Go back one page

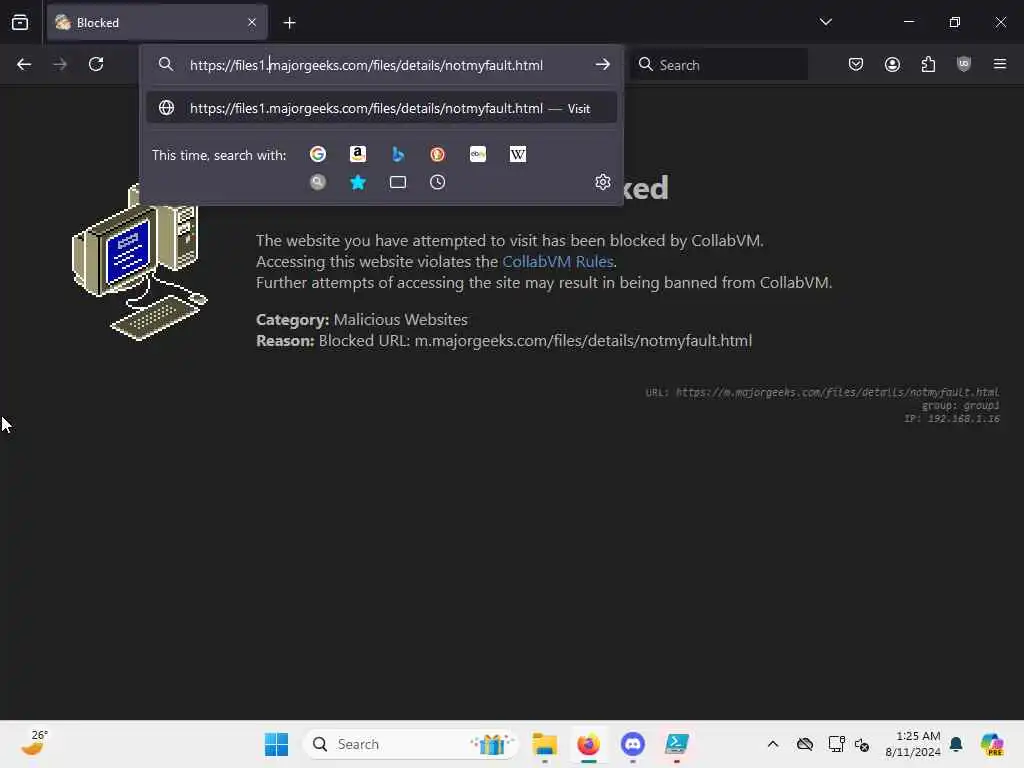(24, 64)
